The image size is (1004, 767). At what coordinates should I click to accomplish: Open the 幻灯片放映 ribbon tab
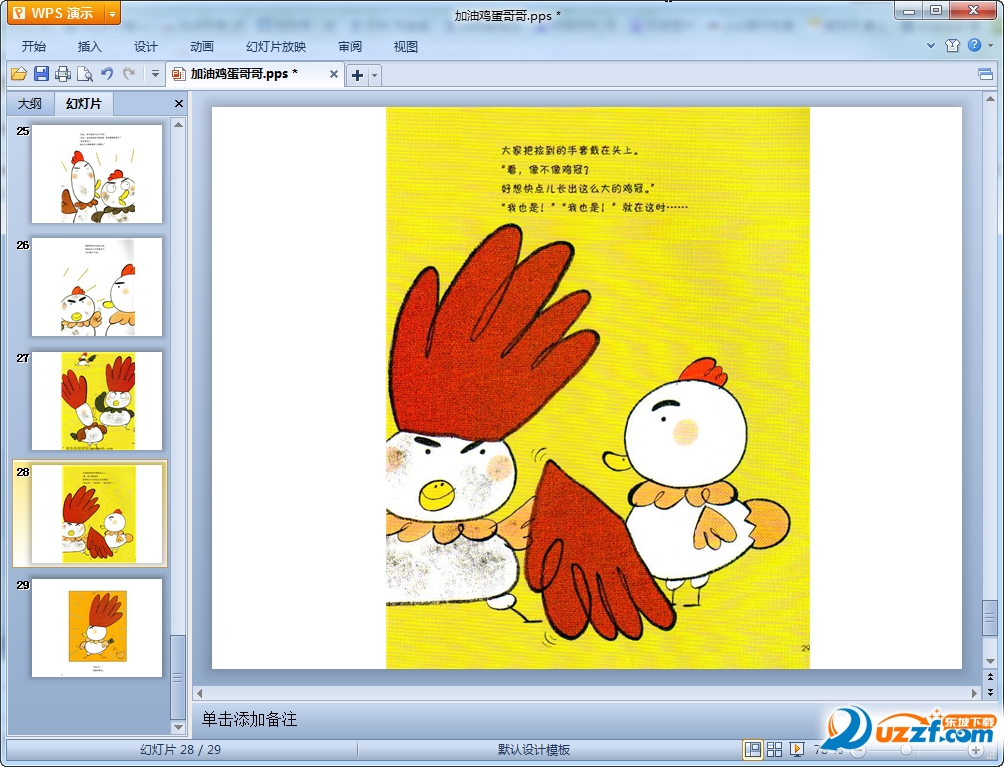[276, 47]
